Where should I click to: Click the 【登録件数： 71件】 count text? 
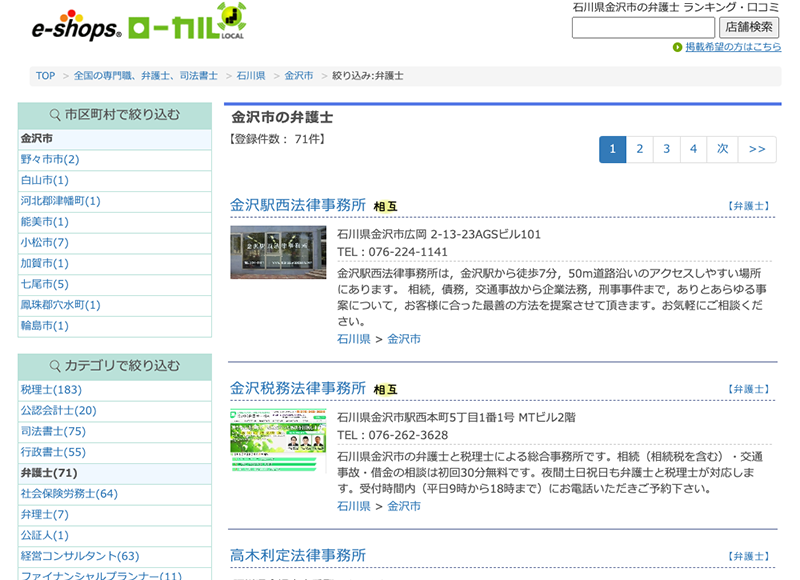coord(277,139)
